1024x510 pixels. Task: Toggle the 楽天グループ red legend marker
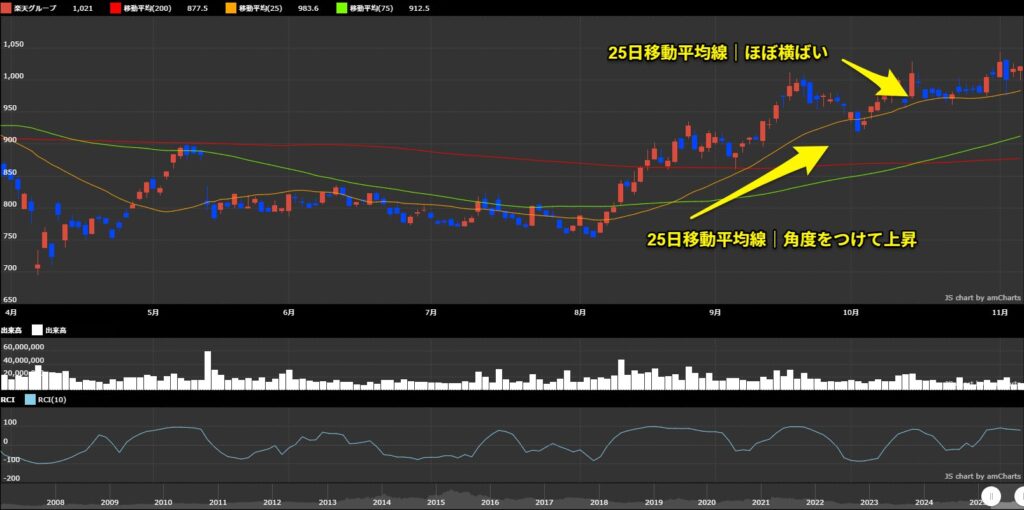click(7, 8)
